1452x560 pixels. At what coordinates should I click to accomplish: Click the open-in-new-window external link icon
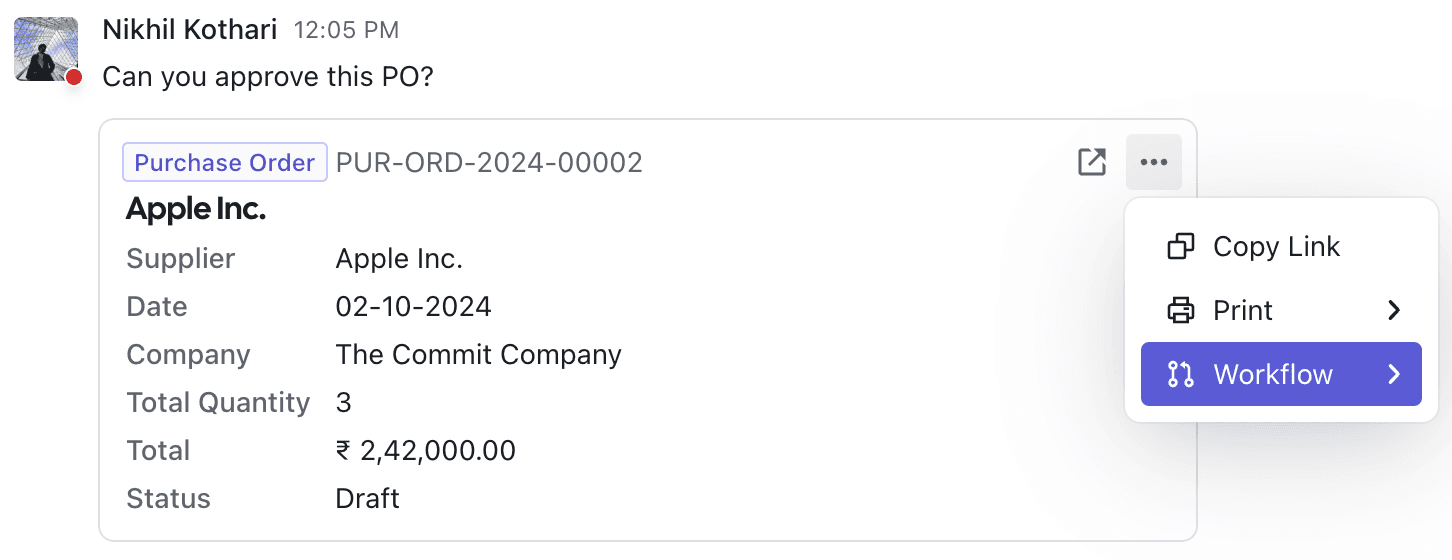pyautogui.click(x=1091, y=162)
